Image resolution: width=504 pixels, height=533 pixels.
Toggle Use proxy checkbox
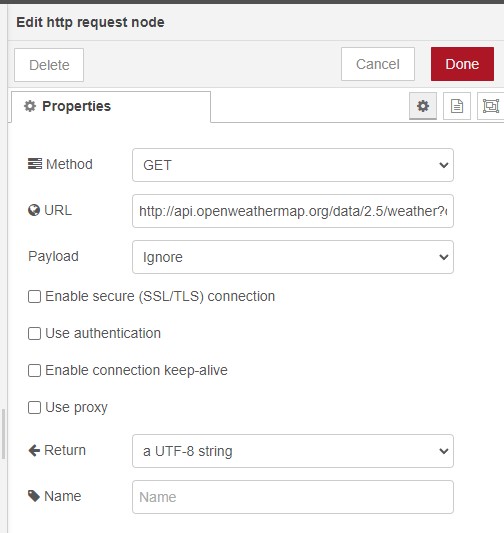(34, 408)
